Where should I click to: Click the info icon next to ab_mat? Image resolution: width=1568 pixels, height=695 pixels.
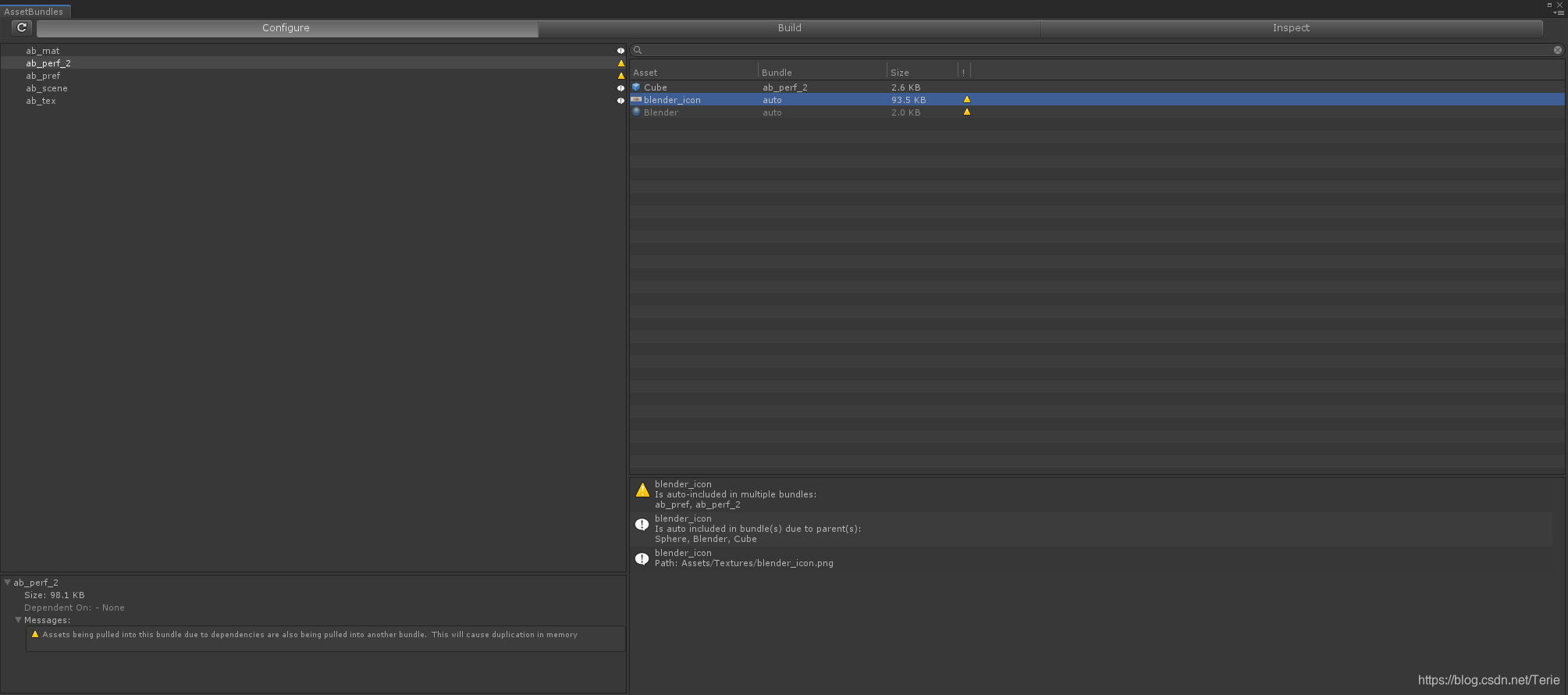coord(620,51)
